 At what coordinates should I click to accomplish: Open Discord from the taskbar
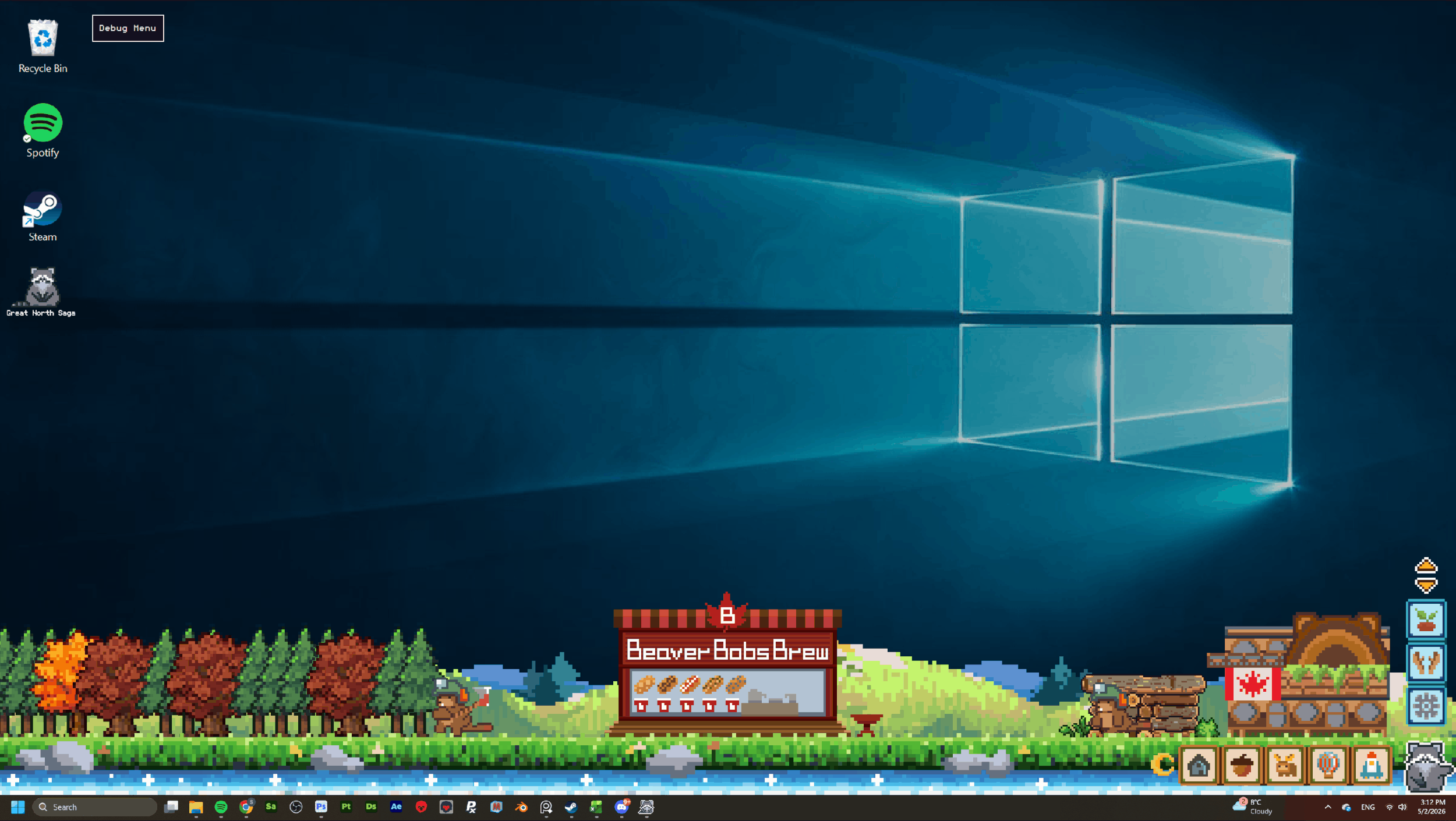(622, 807)
